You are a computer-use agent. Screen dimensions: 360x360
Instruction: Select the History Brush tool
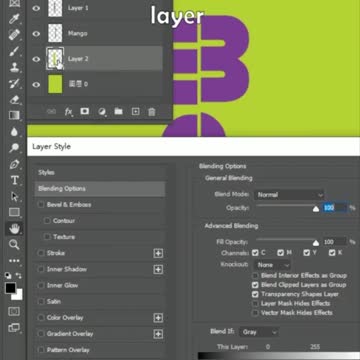[x=14, y=83]
